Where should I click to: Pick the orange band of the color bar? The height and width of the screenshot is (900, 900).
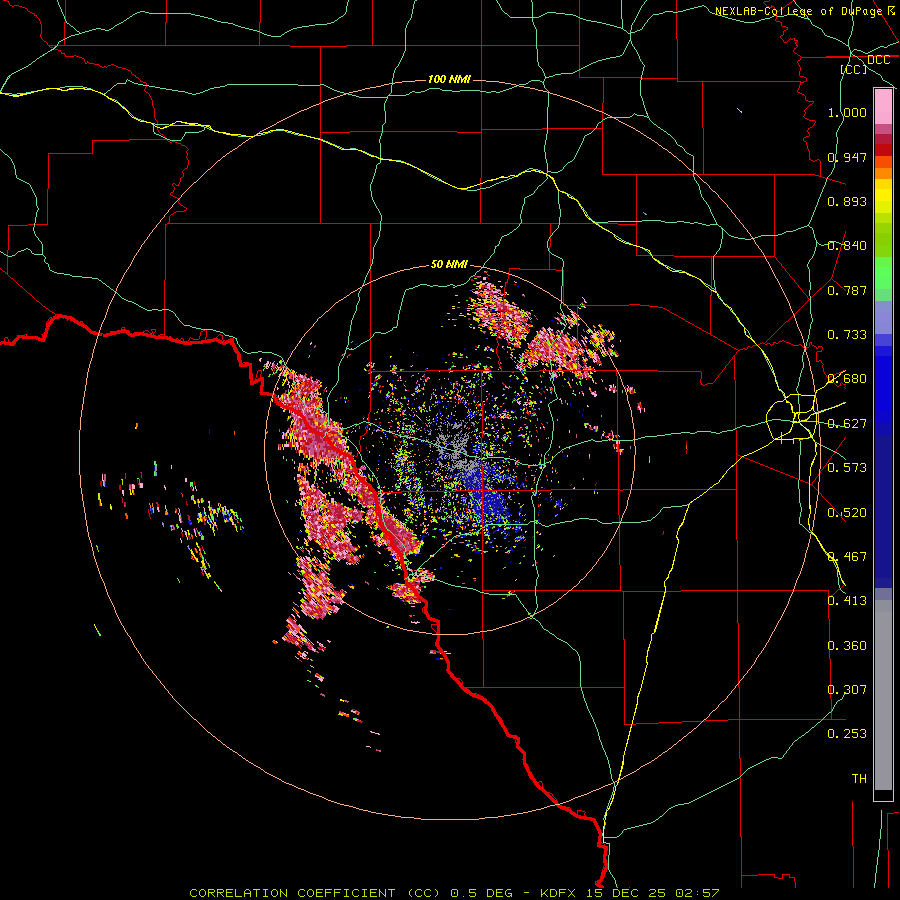coord(883,173)
